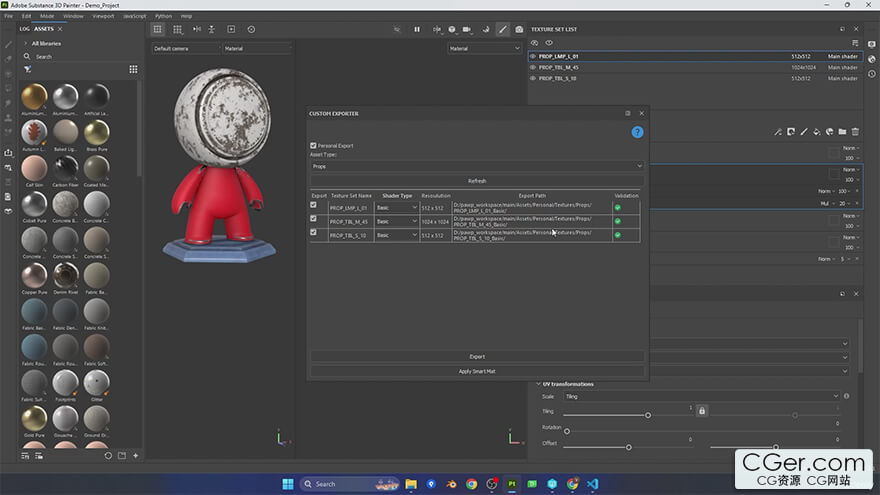Viewport: 880px width, 495px height.
Task: Click the Refresh button in Custom Exporter
Action: click(x=477, y=181)
